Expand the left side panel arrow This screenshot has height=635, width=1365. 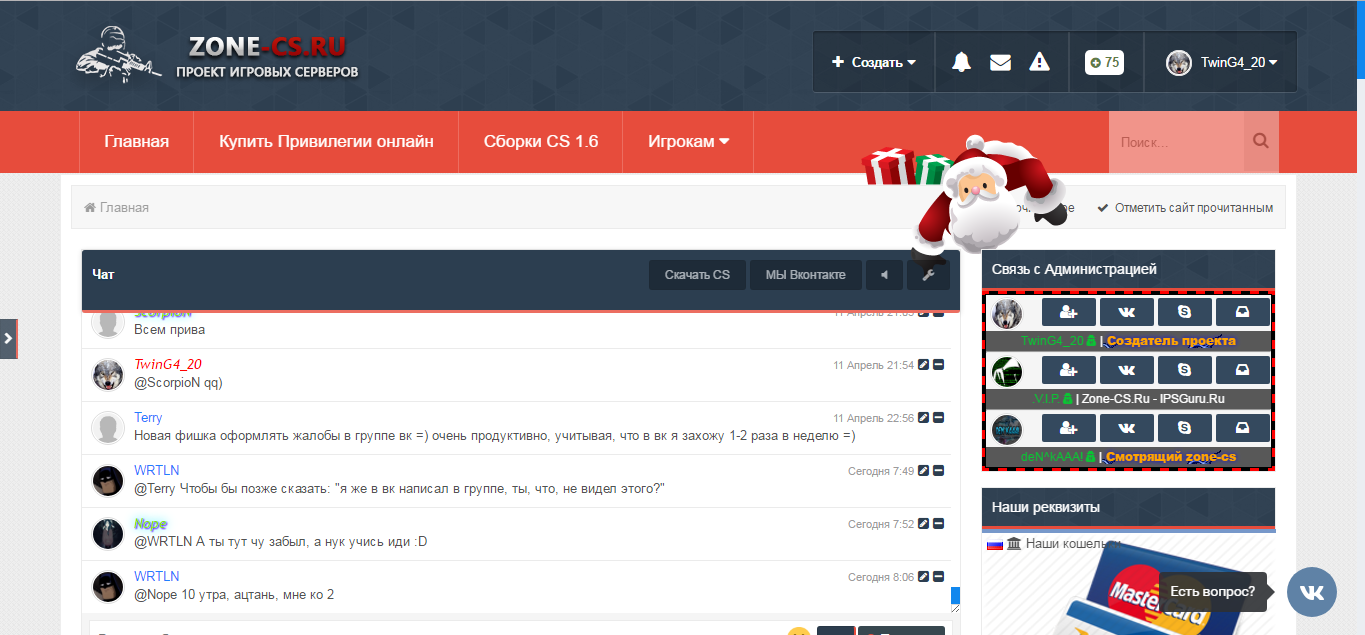8,339
